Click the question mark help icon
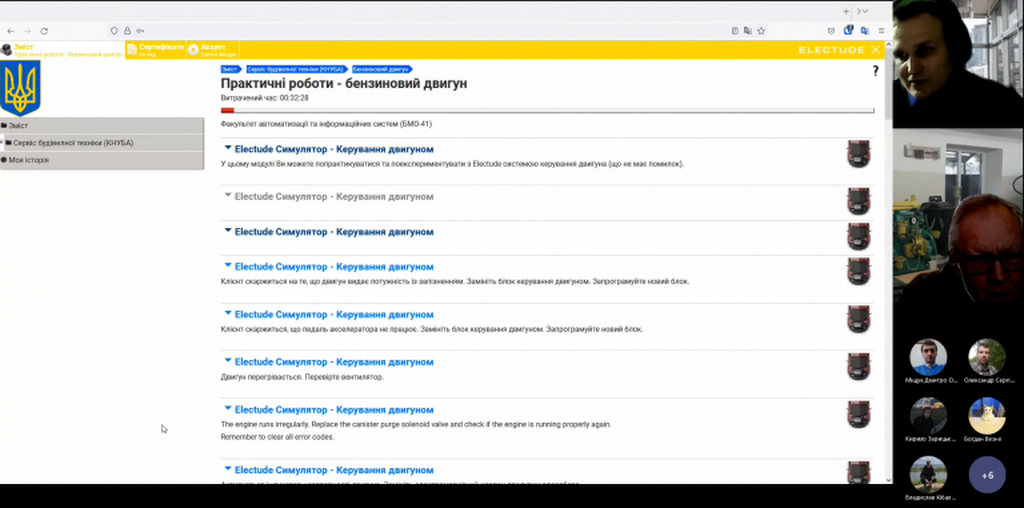 (x=876, y=72)
